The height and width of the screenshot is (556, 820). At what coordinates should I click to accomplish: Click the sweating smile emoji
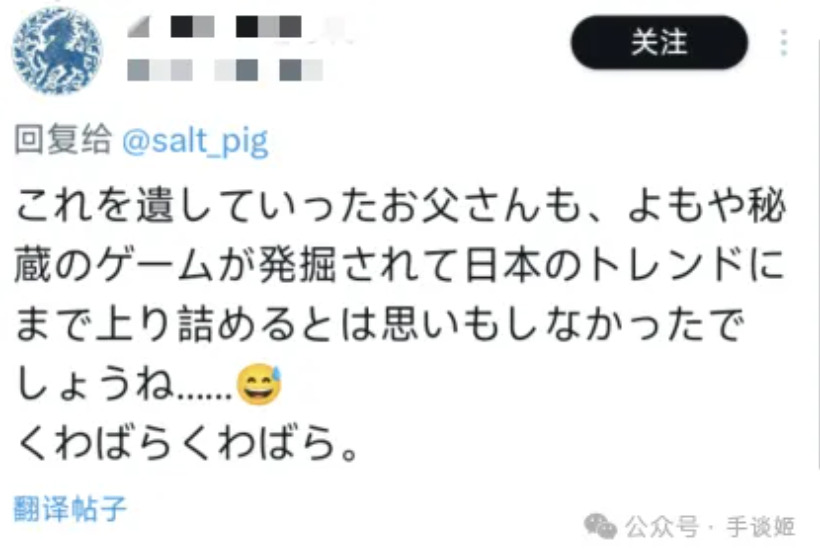point(259,385)
